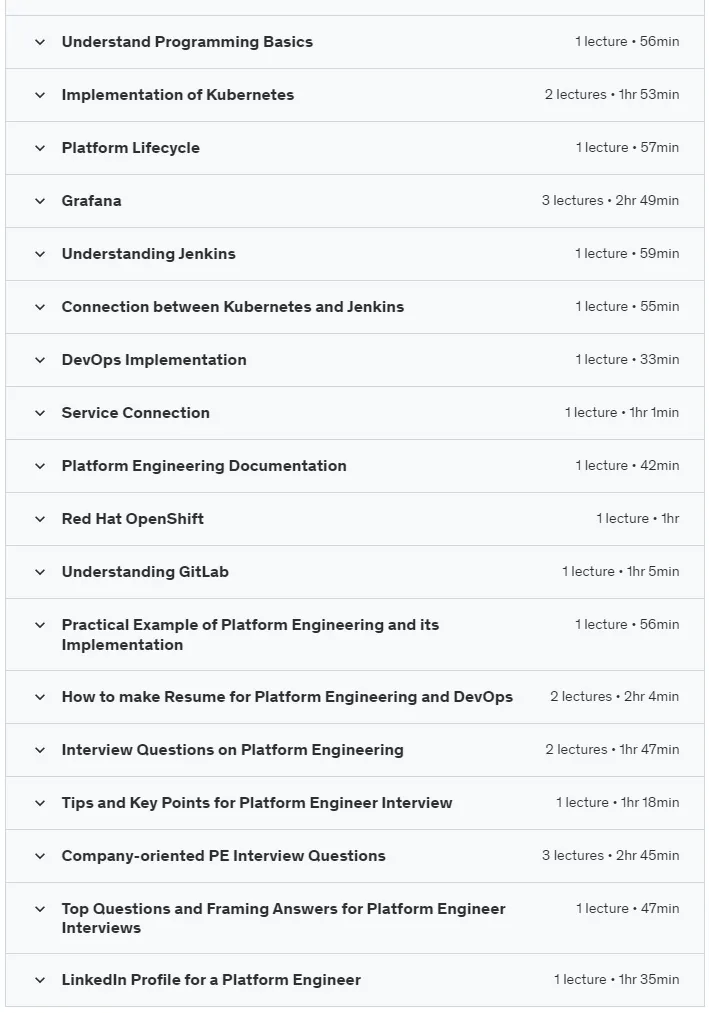Click chevron for LinkedIn Profile for a Platform Engineer
The width and height of the screenshot is (709, 1013).
pos(40,980)
